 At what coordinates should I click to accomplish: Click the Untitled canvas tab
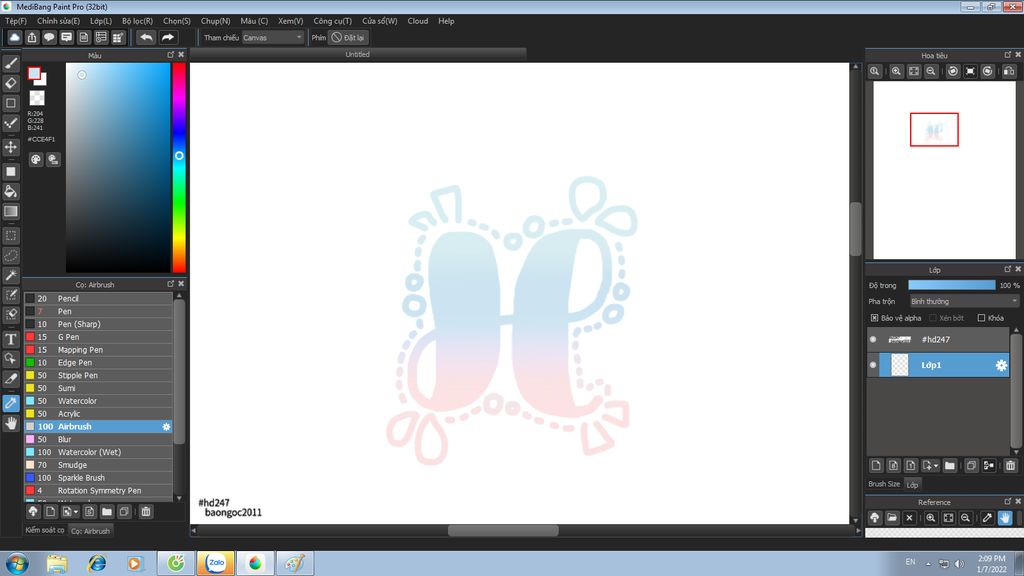click(357, 54)
